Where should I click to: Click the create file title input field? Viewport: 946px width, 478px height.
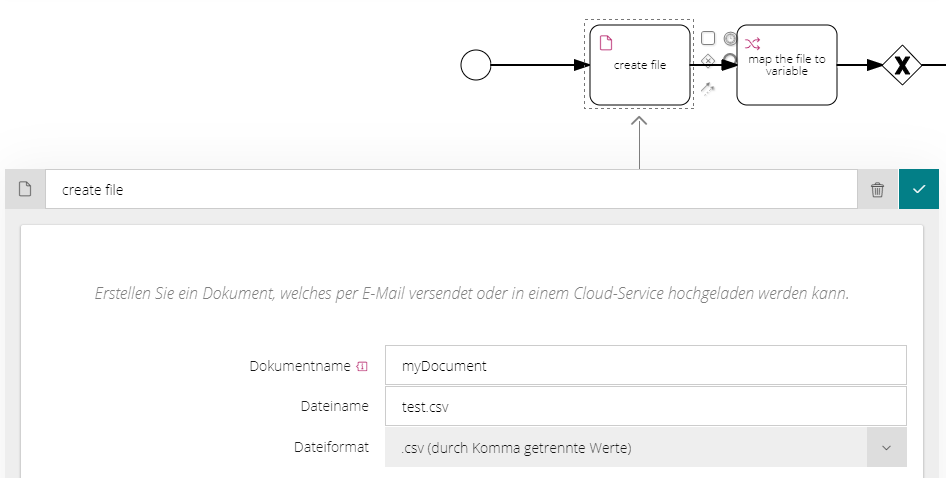point(451,190)
